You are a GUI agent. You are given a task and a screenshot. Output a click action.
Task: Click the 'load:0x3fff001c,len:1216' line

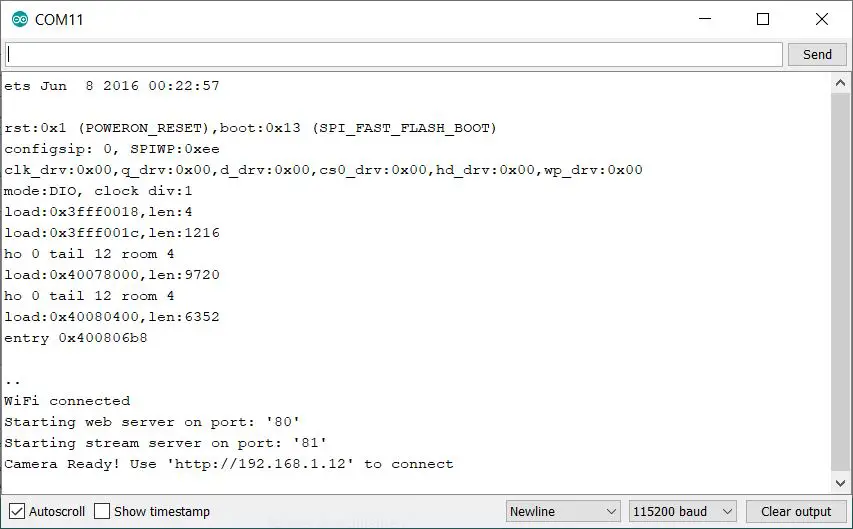pyautogui.click(x=112, y=233)
